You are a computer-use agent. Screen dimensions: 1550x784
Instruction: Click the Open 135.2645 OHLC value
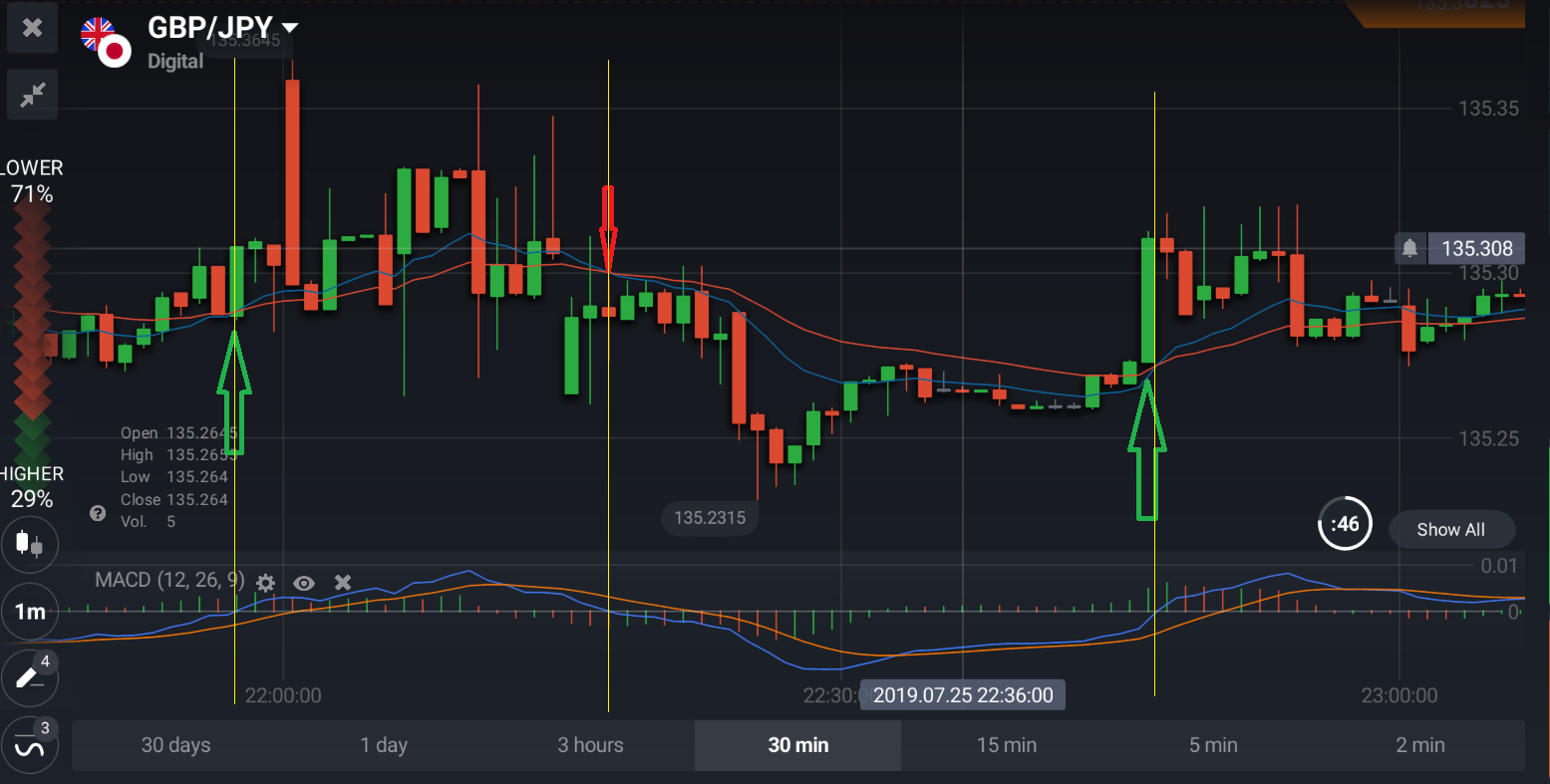coord(179,433)
